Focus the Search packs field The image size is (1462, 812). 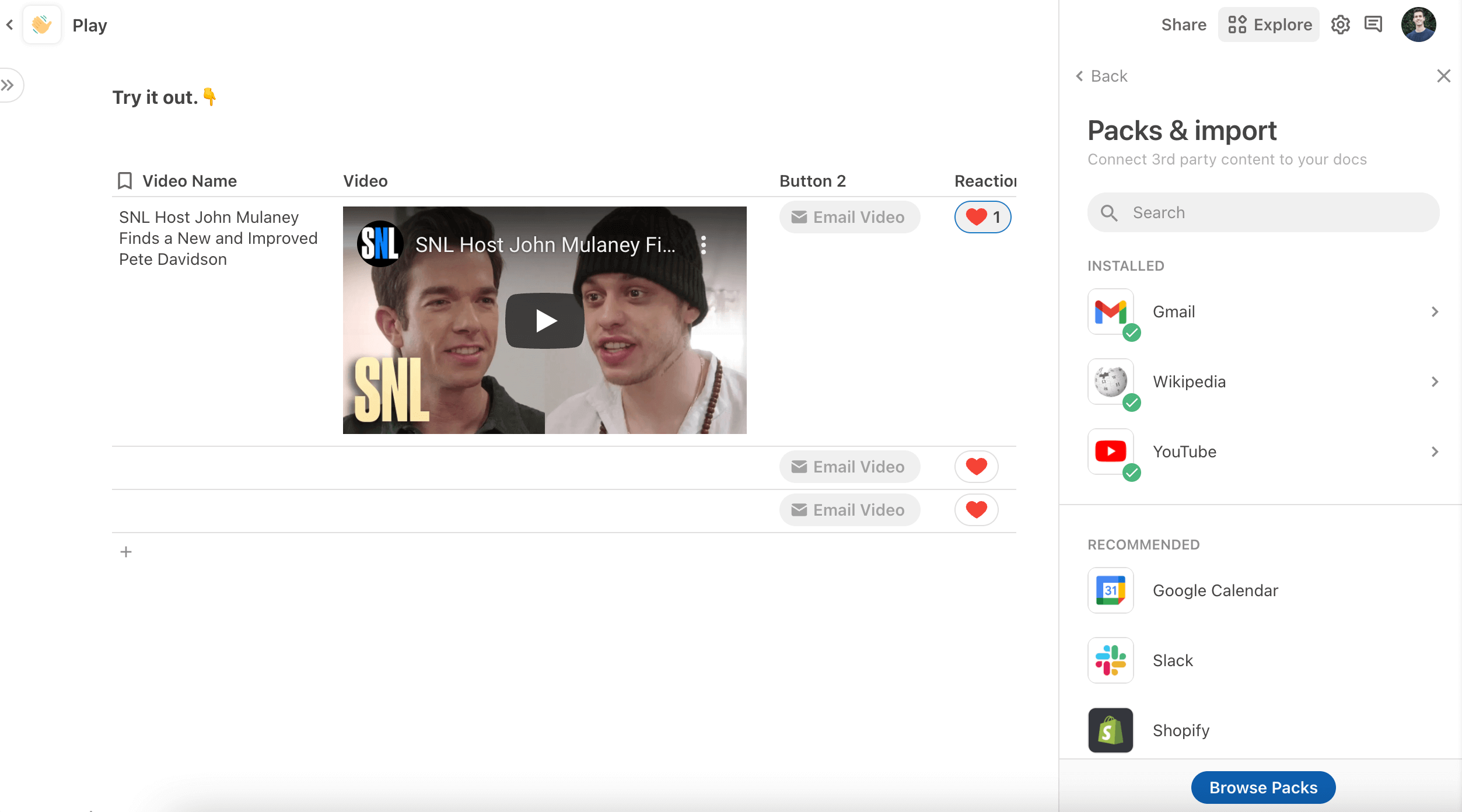(1264, 212)
